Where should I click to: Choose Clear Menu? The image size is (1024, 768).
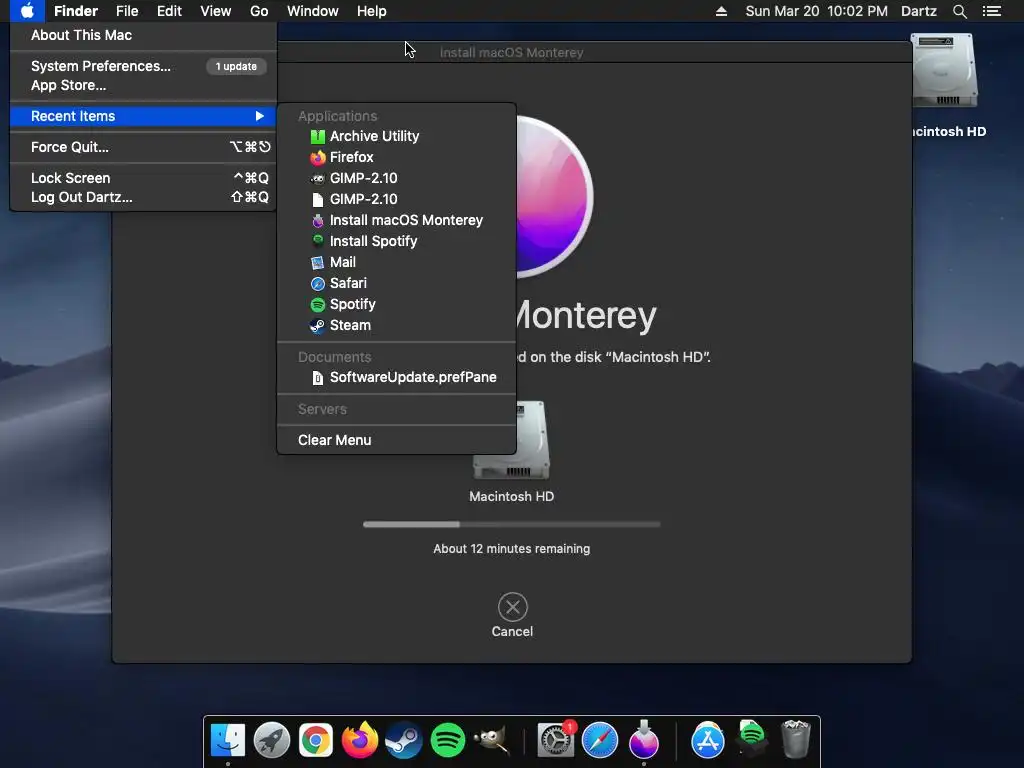pyautogui.click(x=396, y=440)
